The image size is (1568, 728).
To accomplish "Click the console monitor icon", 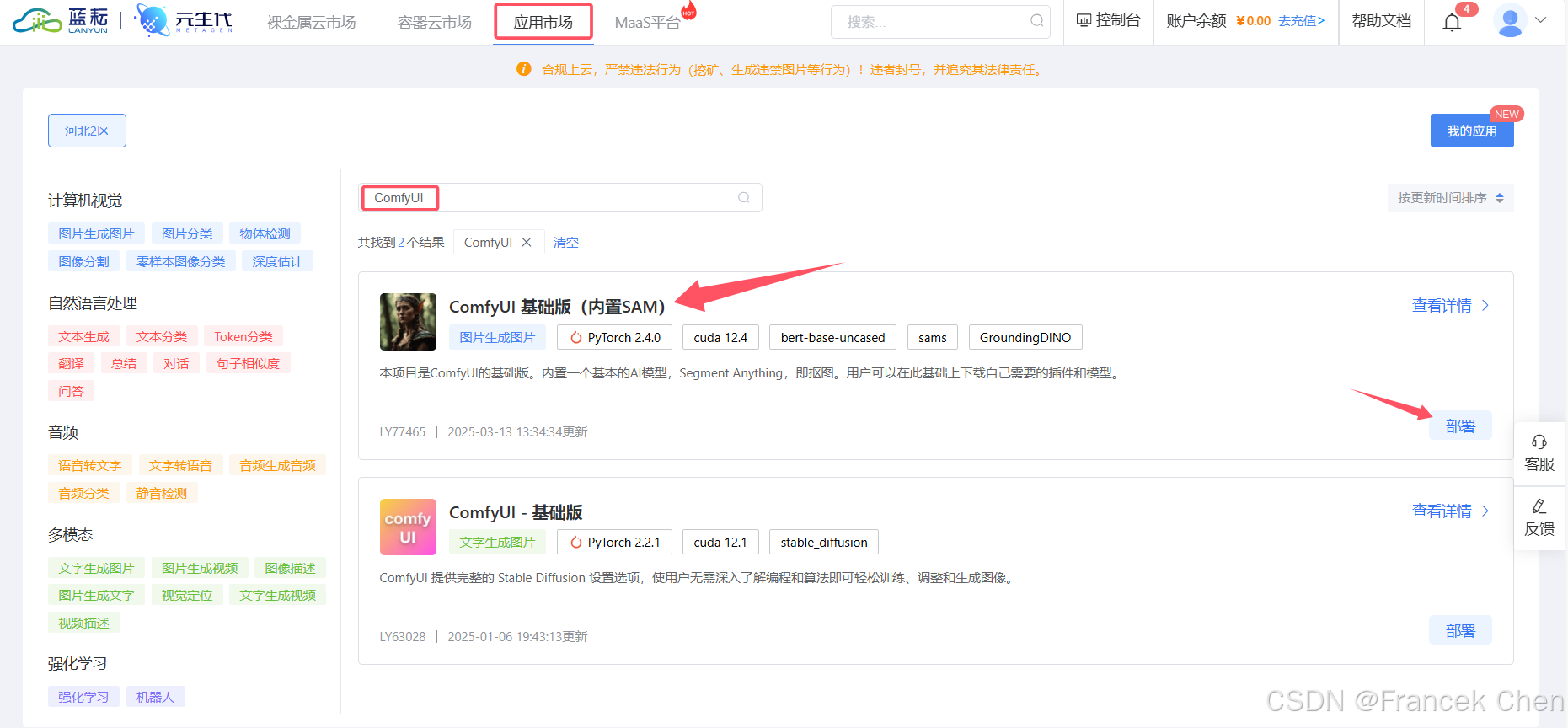I will click(1084, 20).
